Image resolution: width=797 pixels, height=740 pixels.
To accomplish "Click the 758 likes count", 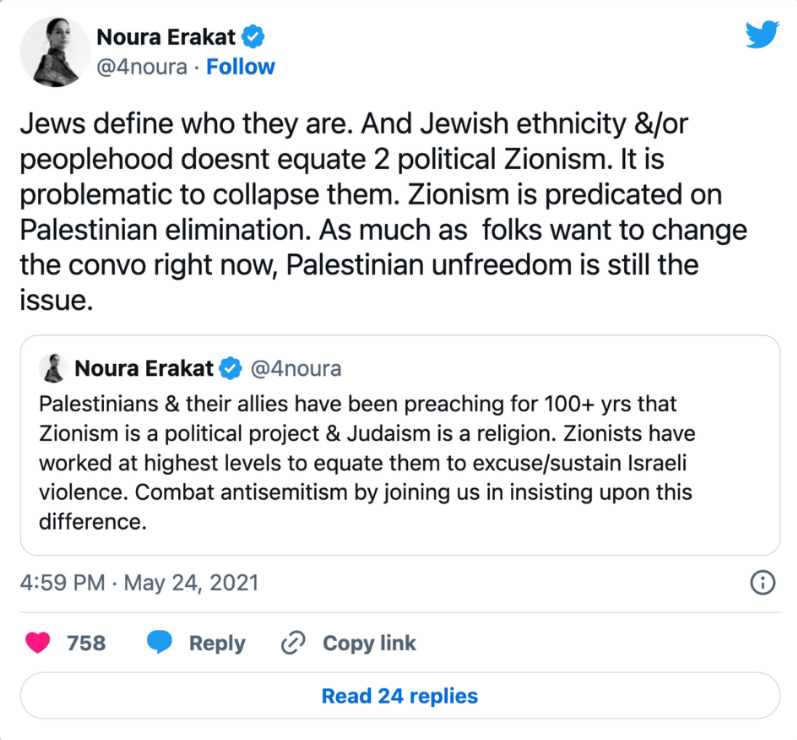I will 86,643.
